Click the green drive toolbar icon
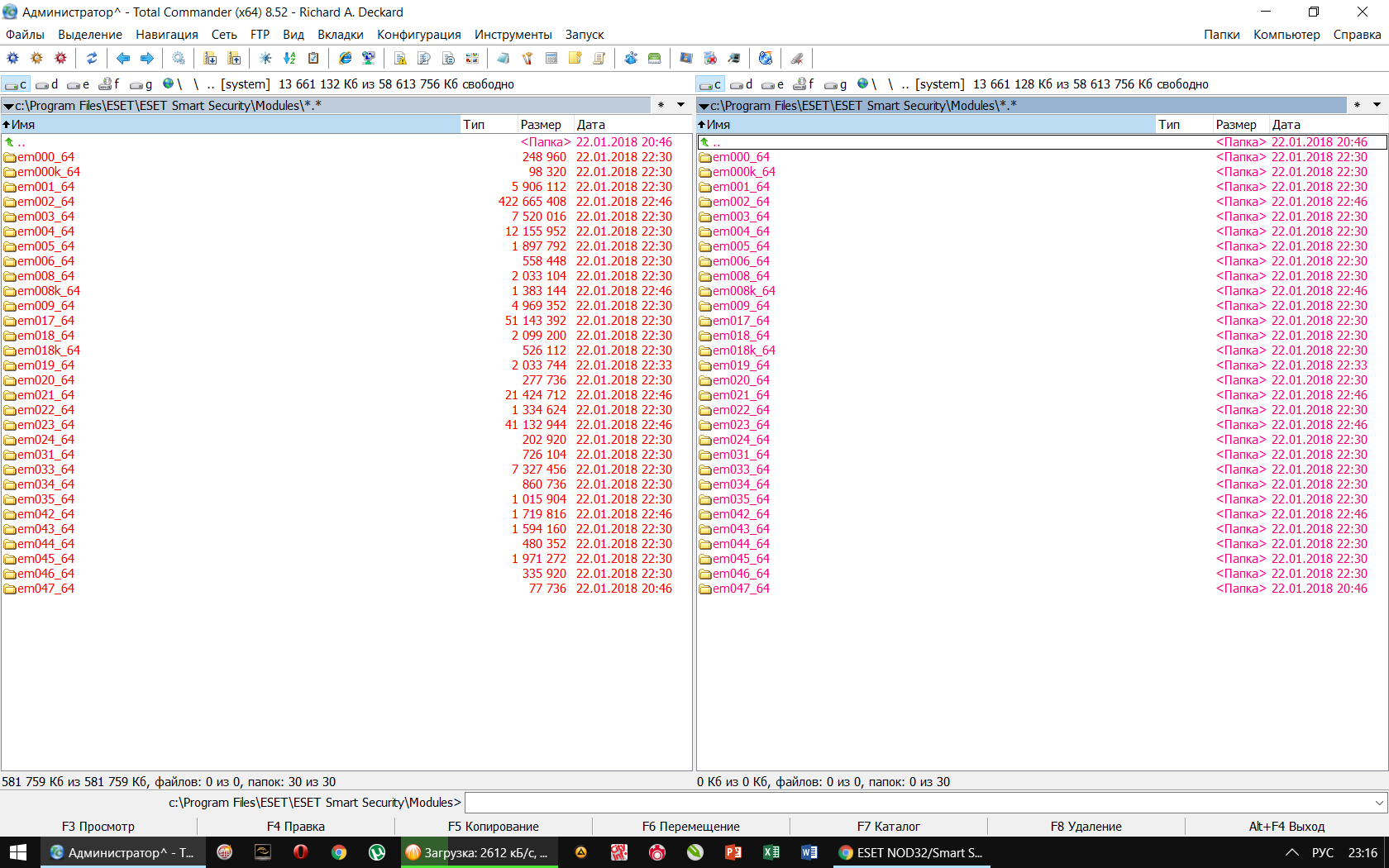Screen dimensions: 1389x868 coord(655,58)
